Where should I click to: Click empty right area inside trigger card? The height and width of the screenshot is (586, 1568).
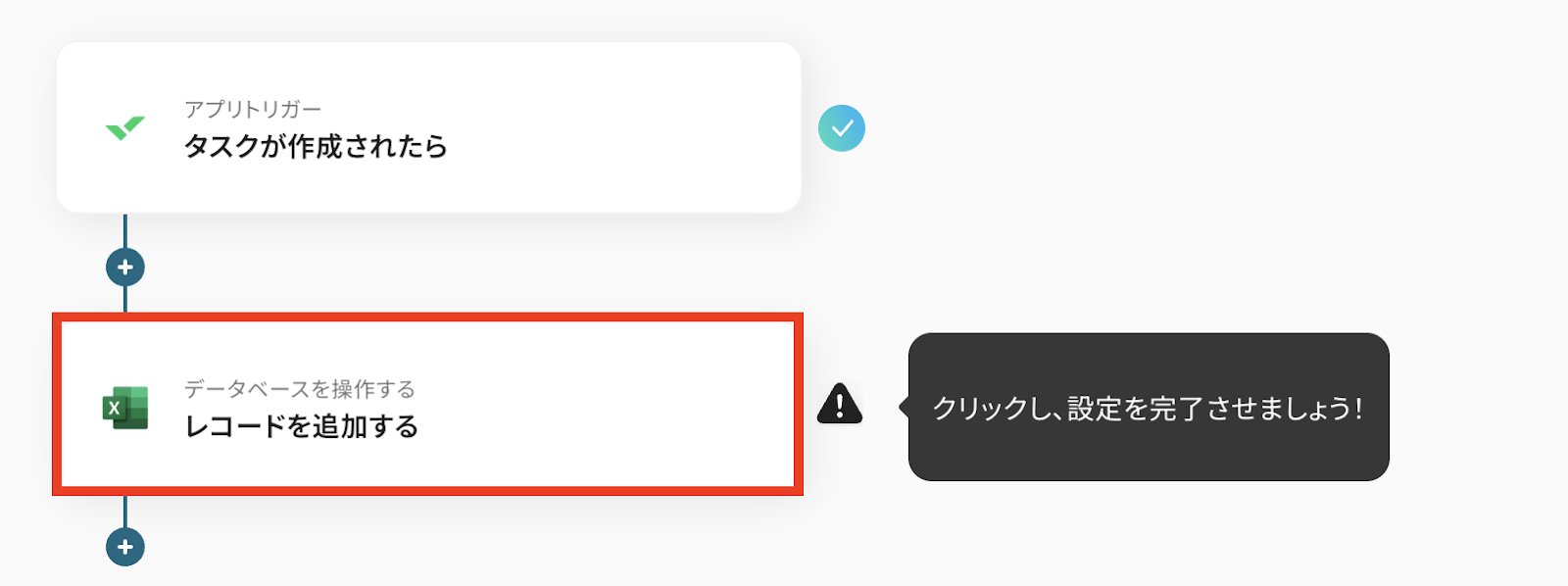[x=637, y=128]
